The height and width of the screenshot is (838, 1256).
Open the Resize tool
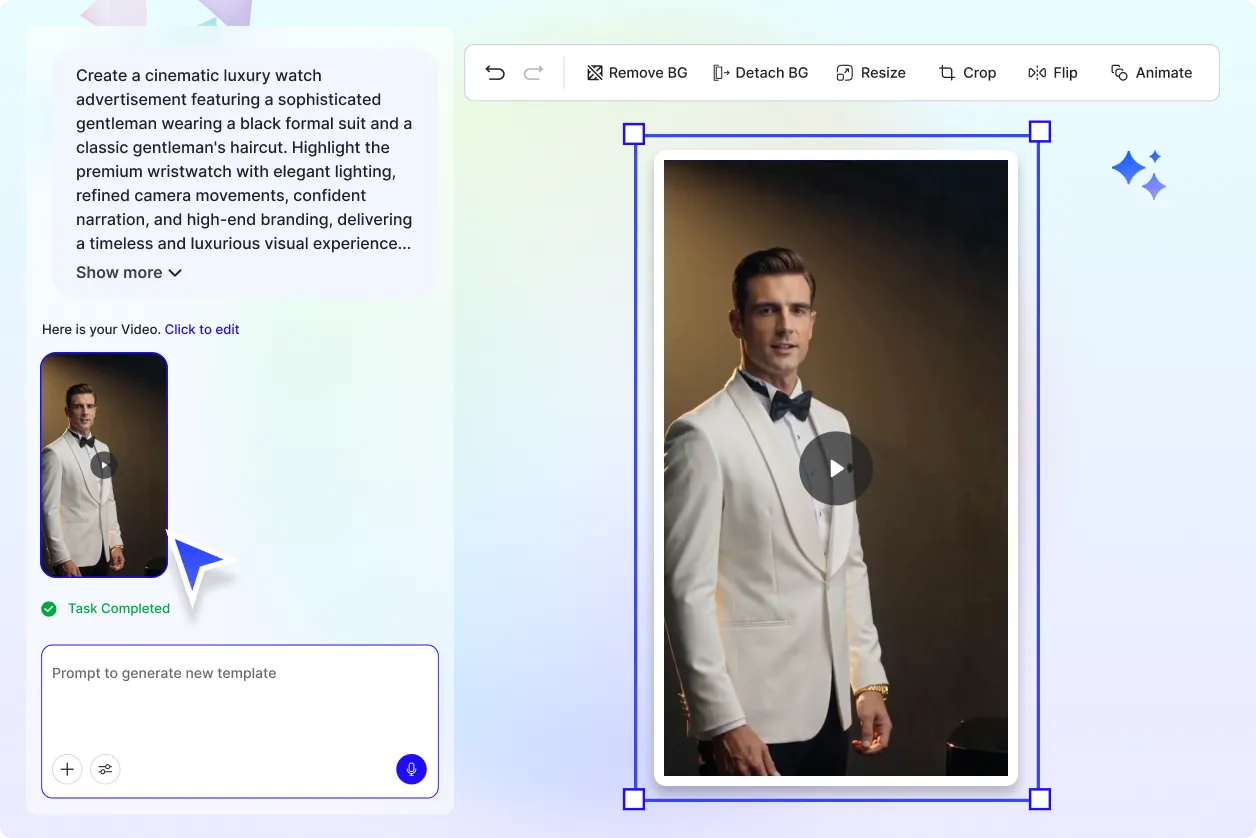[x=871, y=73]
